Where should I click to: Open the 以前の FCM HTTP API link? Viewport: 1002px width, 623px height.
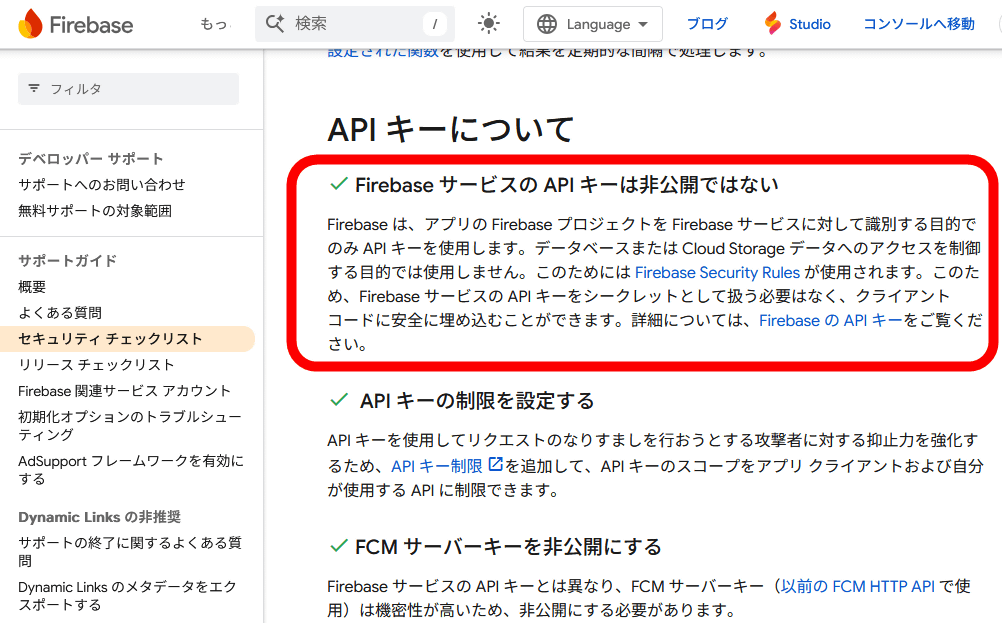coord(857,587)
